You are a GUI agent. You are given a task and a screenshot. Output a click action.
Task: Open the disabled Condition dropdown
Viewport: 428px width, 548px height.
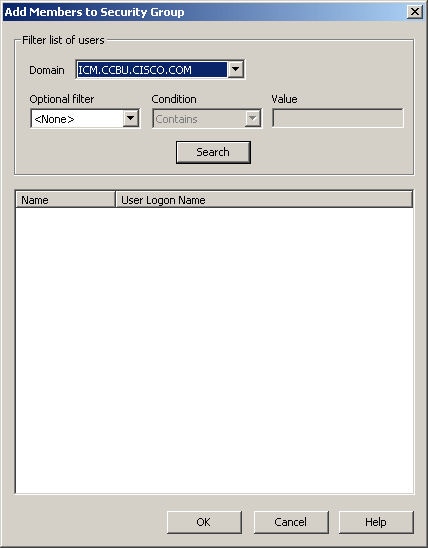253,119
